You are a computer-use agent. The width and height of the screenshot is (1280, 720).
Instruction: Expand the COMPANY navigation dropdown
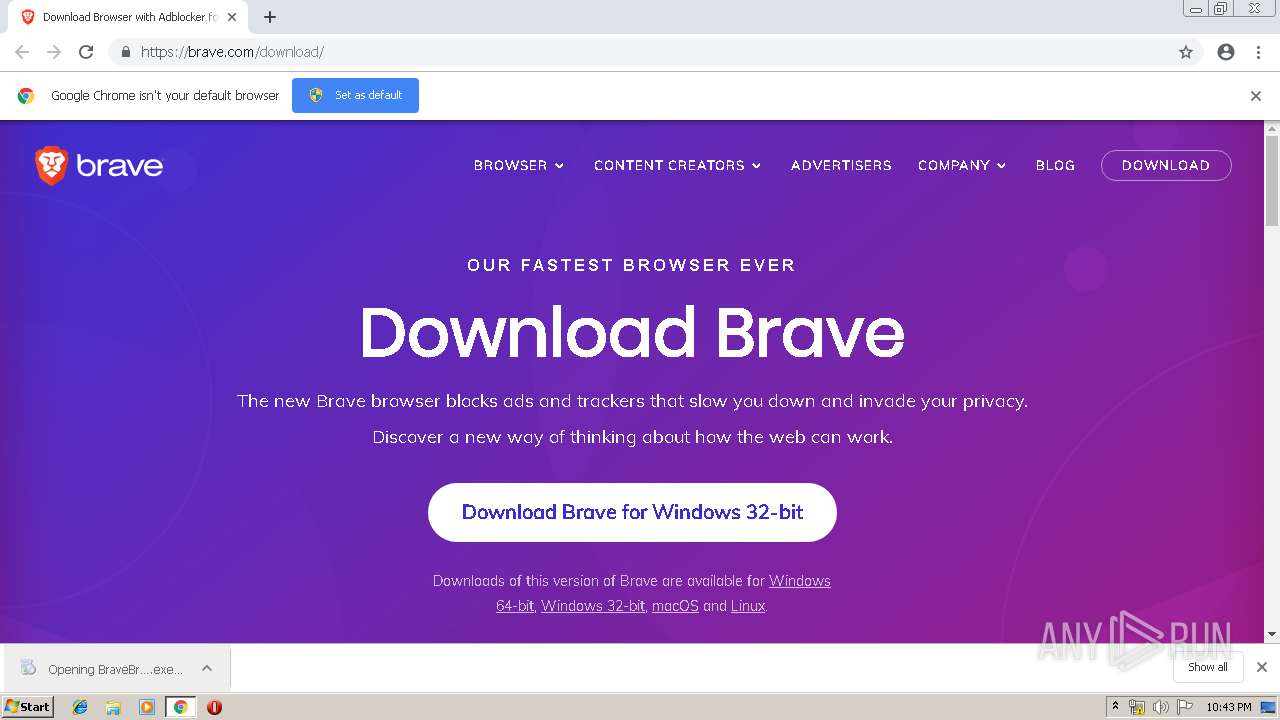tap(962, 165)
